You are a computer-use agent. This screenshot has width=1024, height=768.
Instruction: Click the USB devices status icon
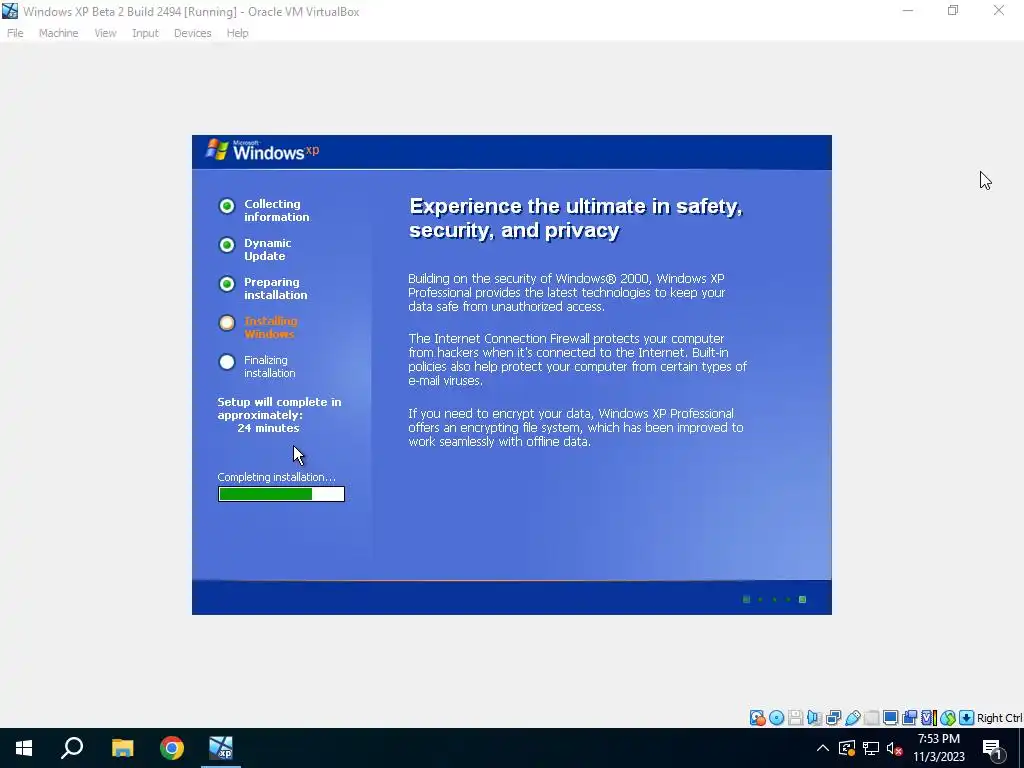(852, 718)
